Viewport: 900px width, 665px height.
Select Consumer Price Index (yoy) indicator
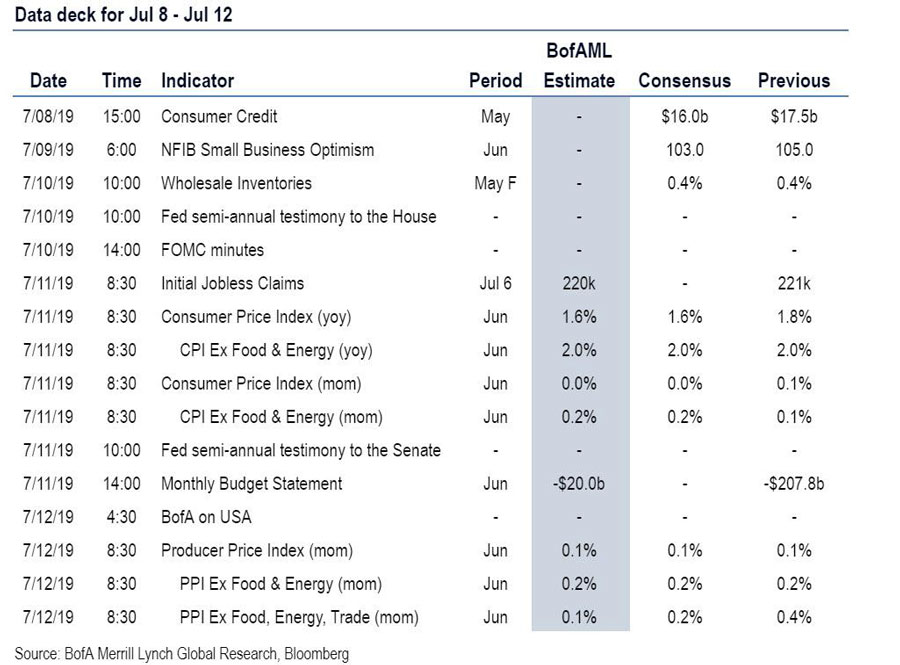click(256, 317)
